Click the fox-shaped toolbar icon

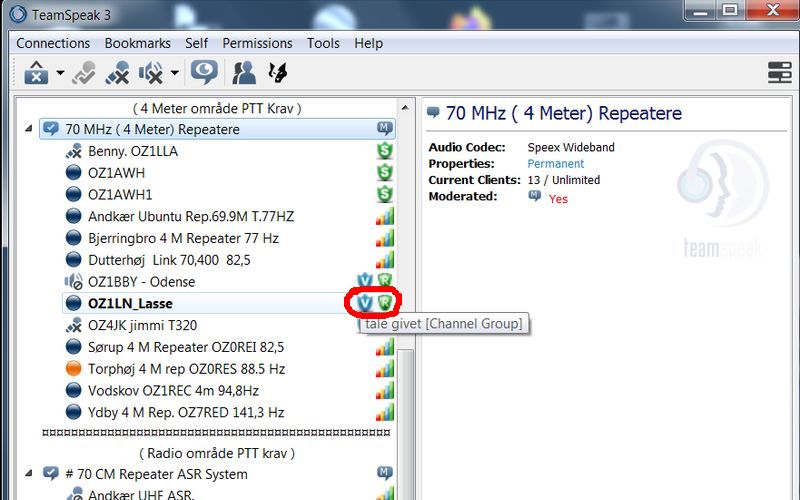coord(278,73)
